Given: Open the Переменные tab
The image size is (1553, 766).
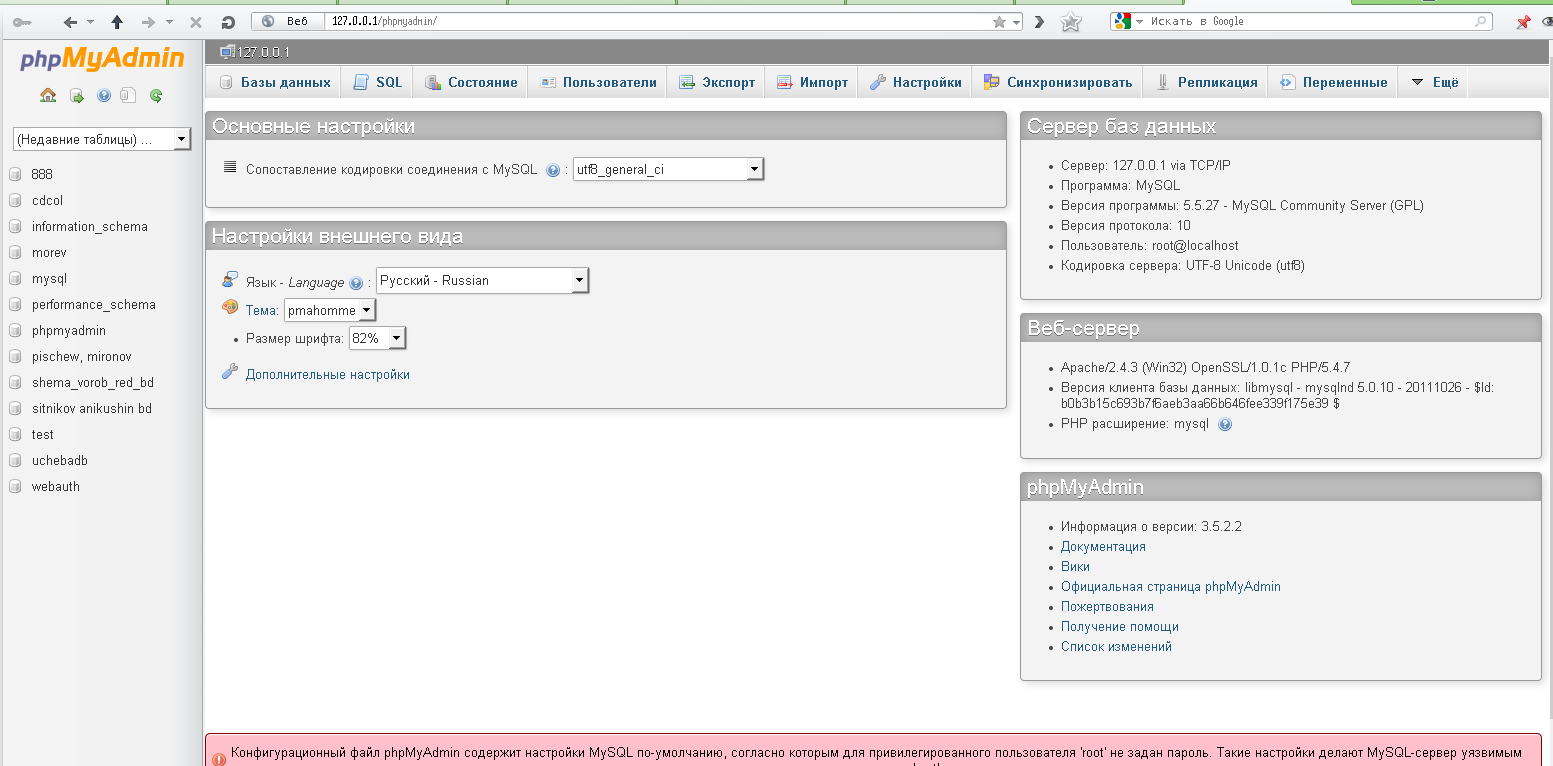Looking at the screenshot, I should [1332, 82].
